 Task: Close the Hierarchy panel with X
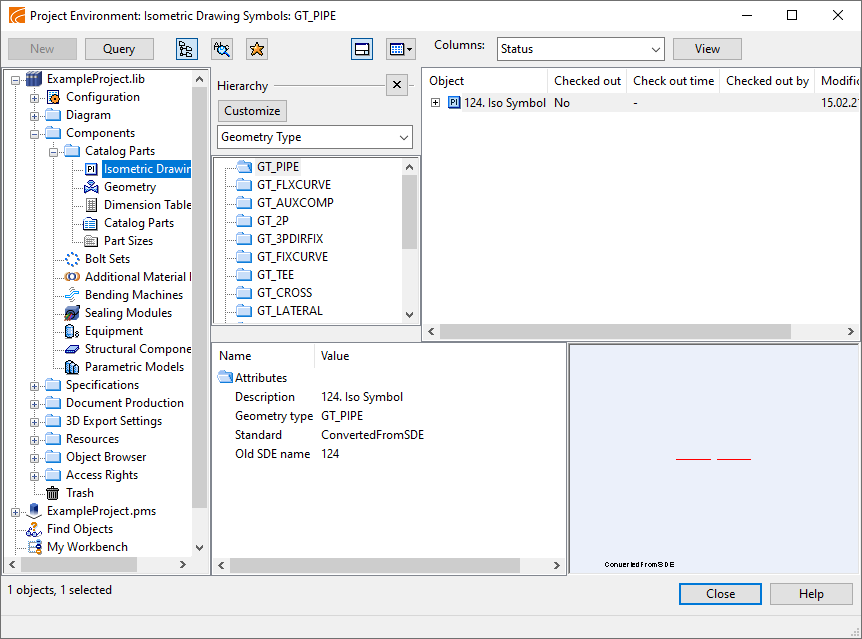pos(396,85)
